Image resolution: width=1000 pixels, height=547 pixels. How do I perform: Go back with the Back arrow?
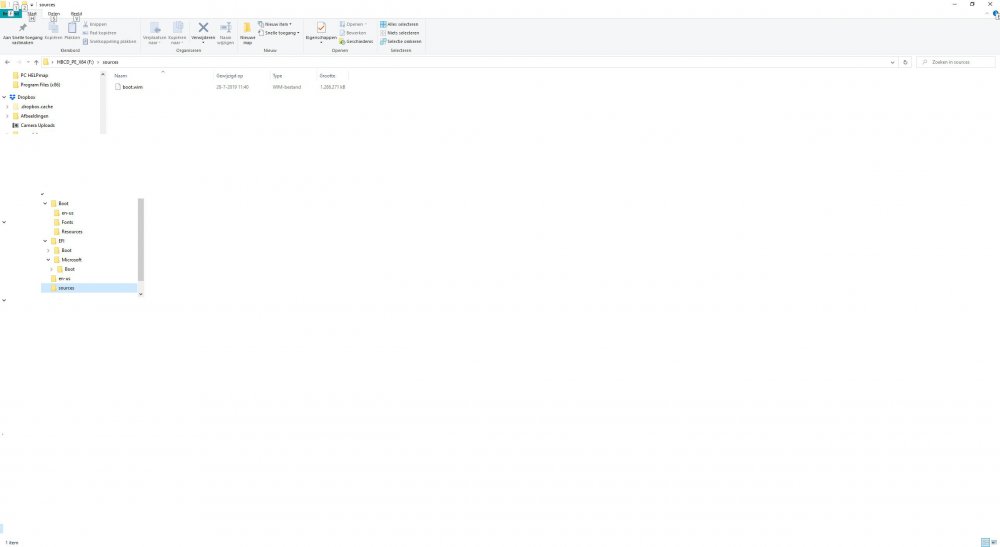(7, 62)
